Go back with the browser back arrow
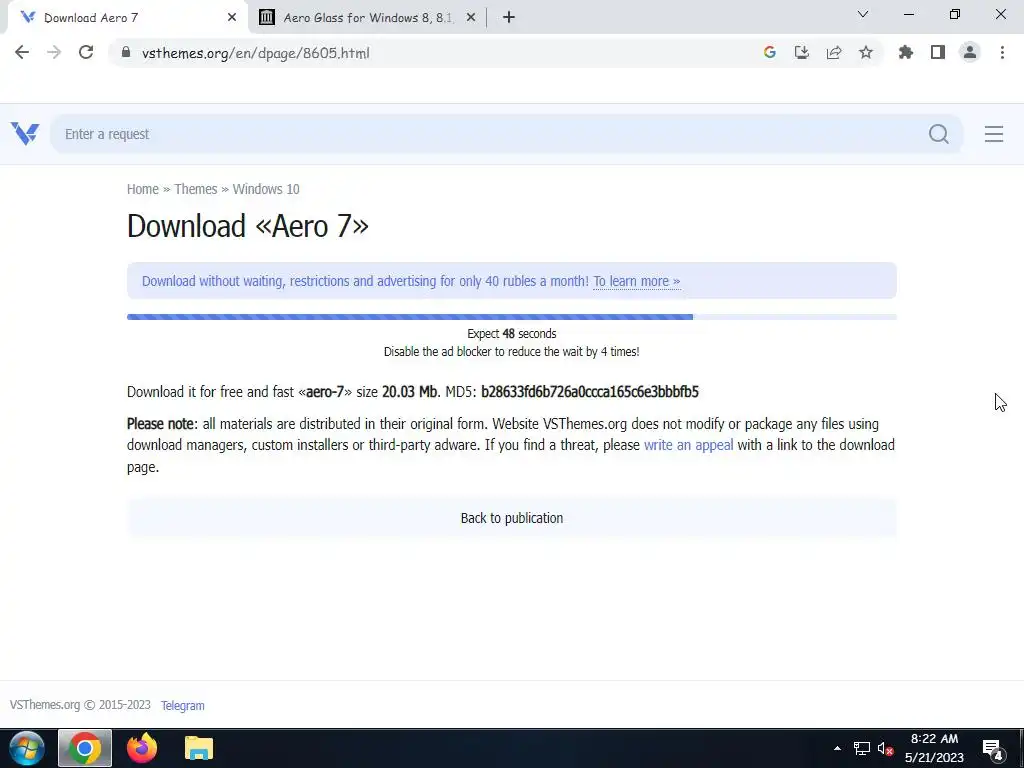This screenshot has width=1024, height=768. click(22, 52)
